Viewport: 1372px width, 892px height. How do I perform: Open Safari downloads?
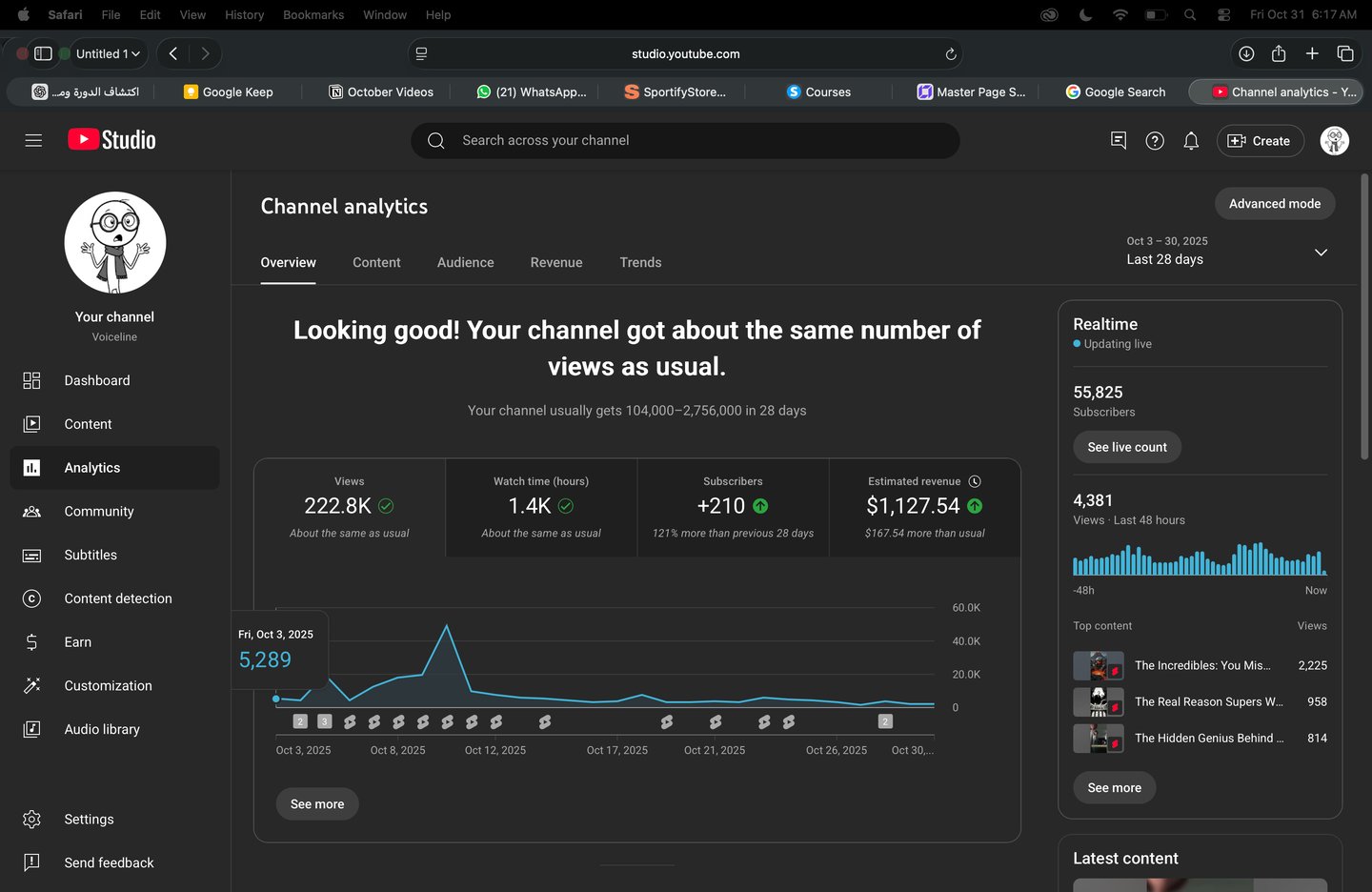pos(1246,53)
